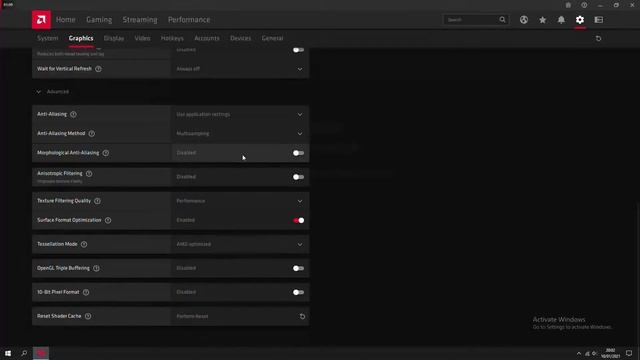Viewport: 640px width, 360px height.
Task: Switch to Devices settings tab
Action: [x=240, y=38]
